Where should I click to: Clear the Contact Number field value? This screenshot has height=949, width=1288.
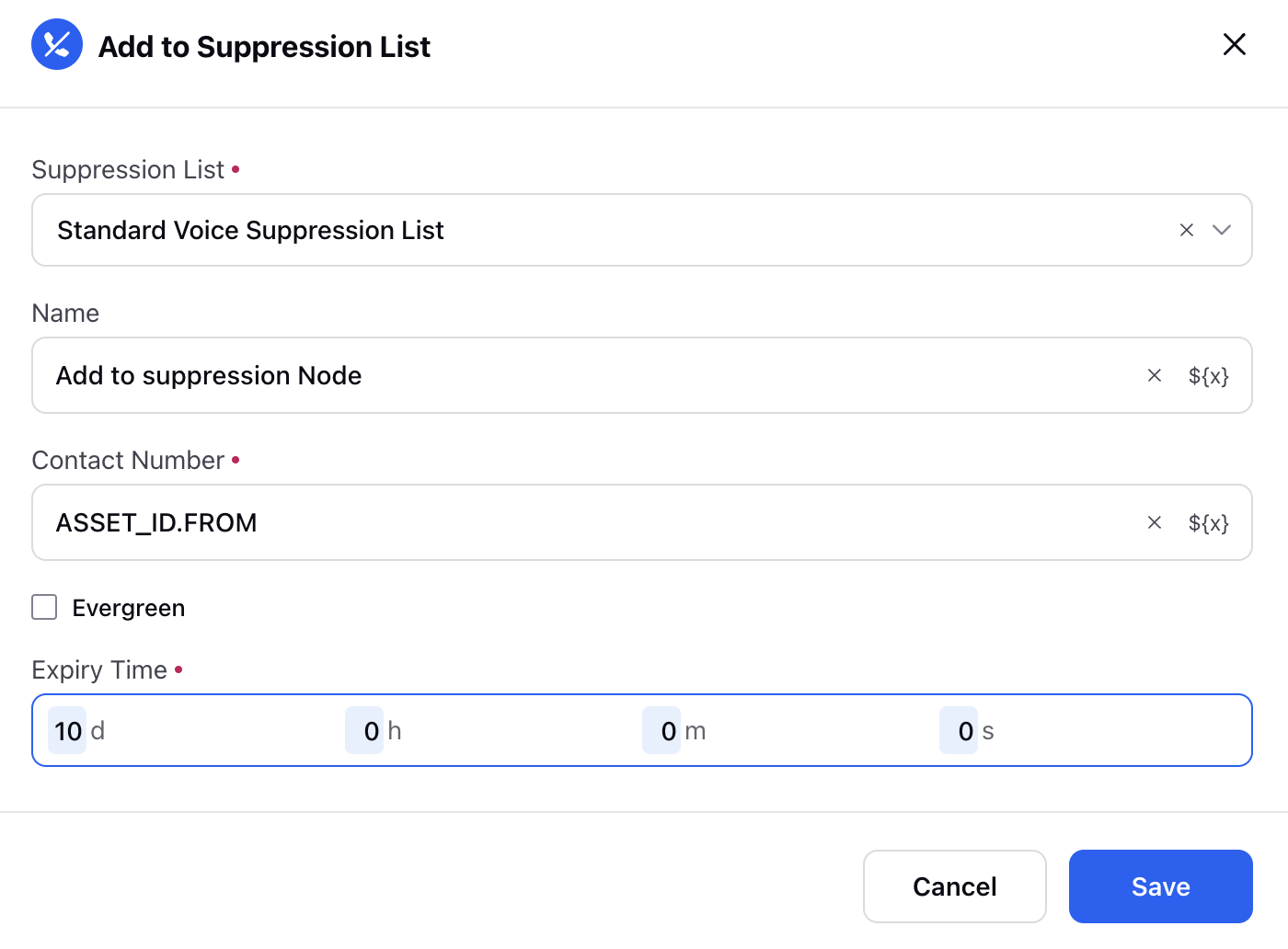1155,522
